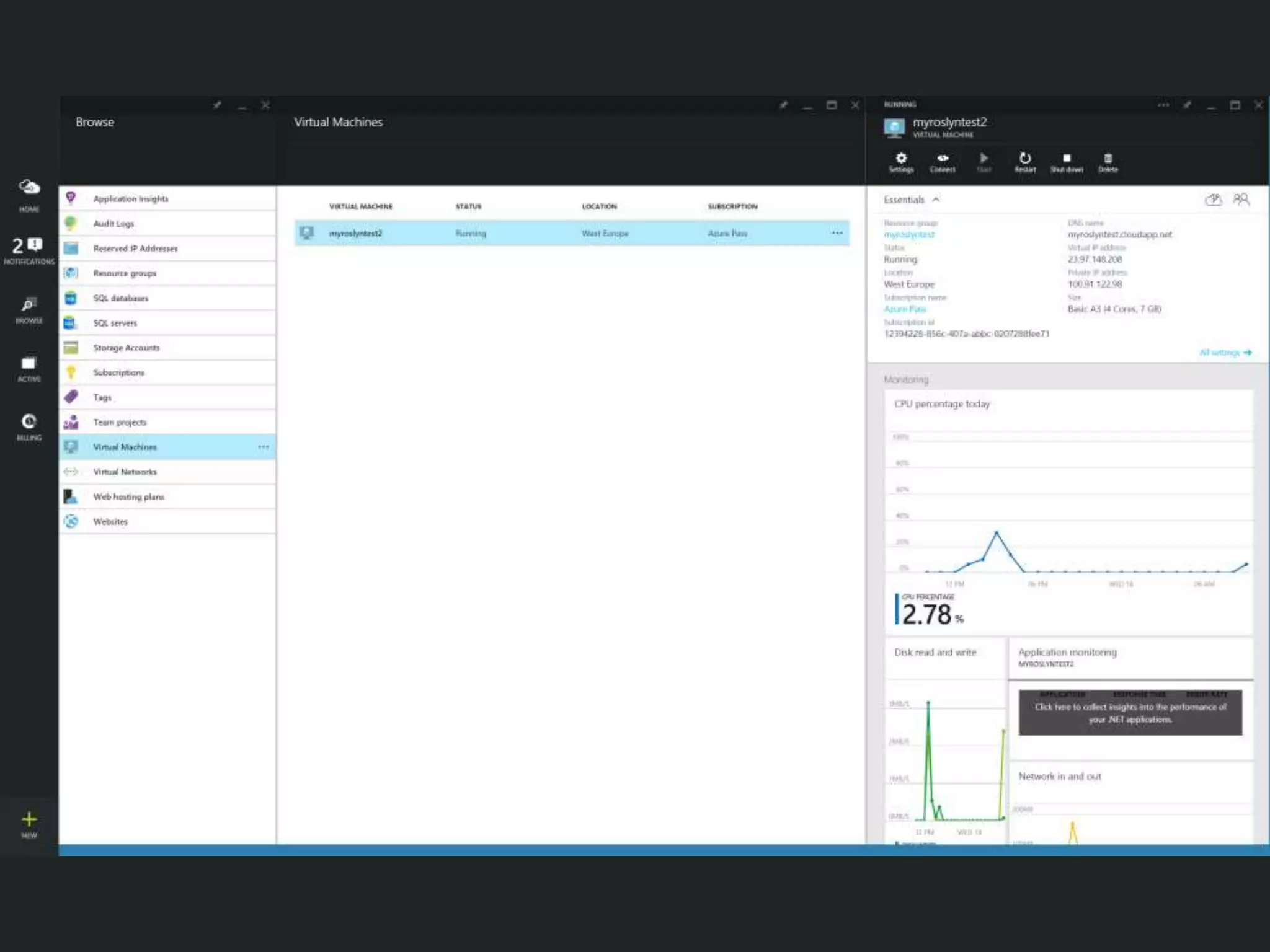1270x952 pixels.
Task: Pin the Browse blade
Action: [x=217, y=105]
